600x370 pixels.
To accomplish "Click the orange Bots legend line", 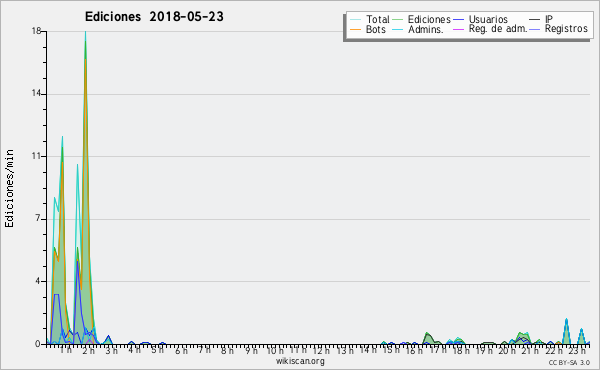I will 355,29.
